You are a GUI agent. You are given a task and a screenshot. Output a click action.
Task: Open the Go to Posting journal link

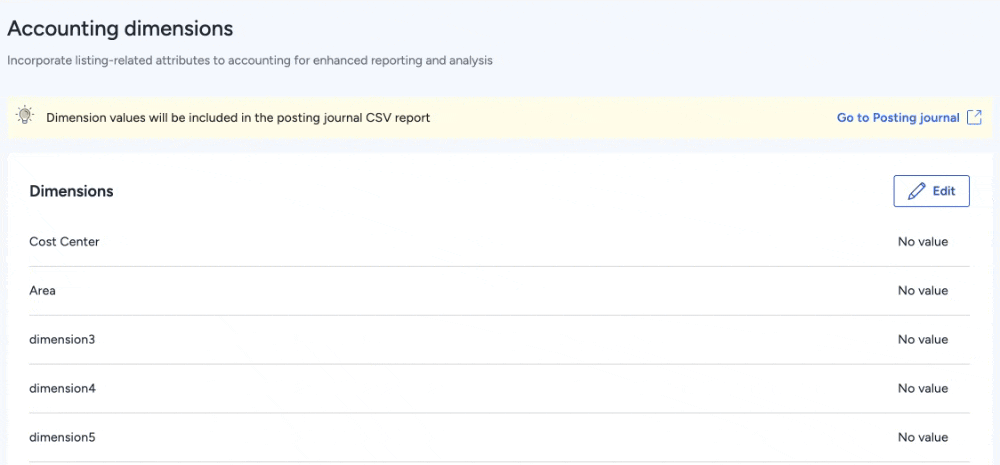coord(898,118)
